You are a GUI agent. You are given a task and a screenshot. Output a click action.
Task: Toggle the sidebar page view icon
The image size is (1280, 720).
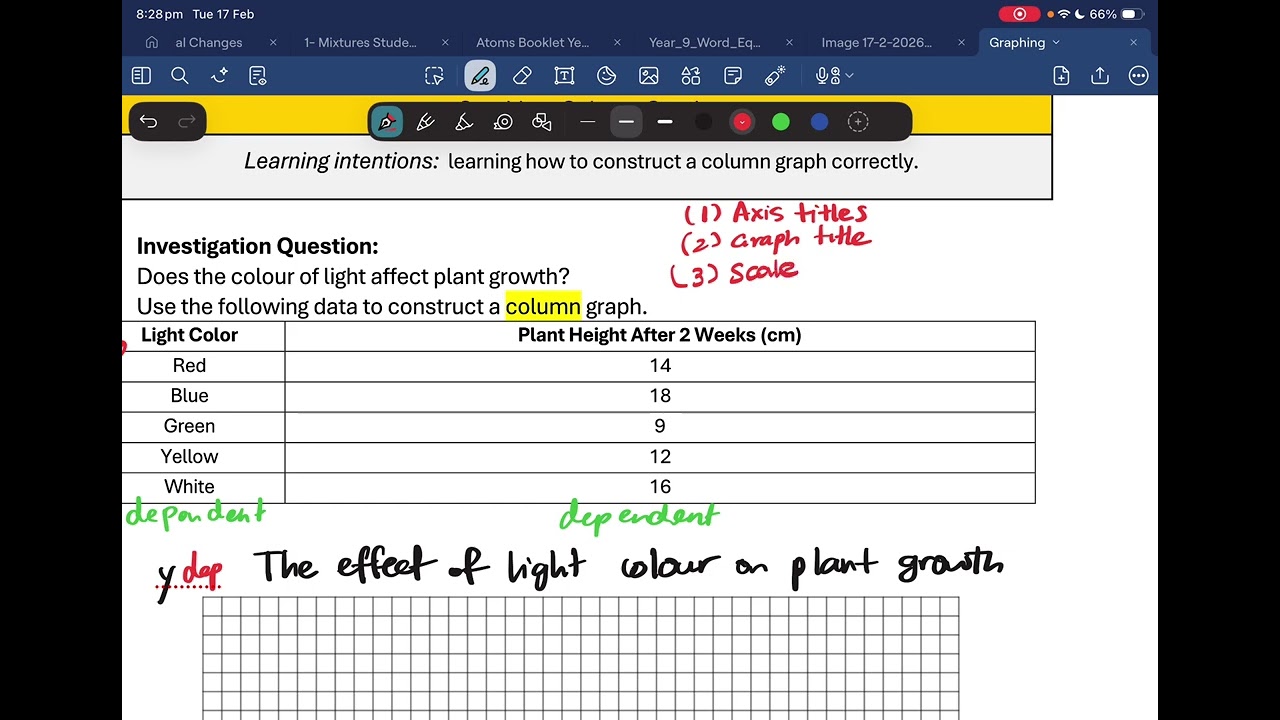coord(141,76)
